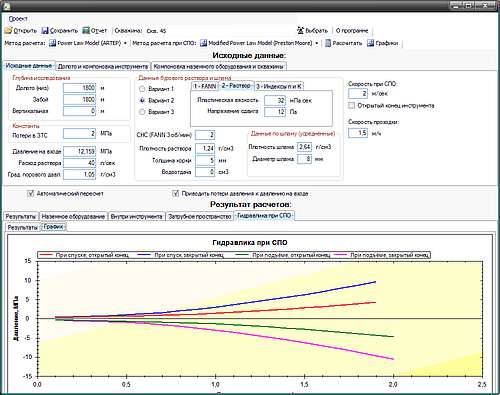Click the Сохранить disk icon
The image size is (500, 395).
coord(45,31)
